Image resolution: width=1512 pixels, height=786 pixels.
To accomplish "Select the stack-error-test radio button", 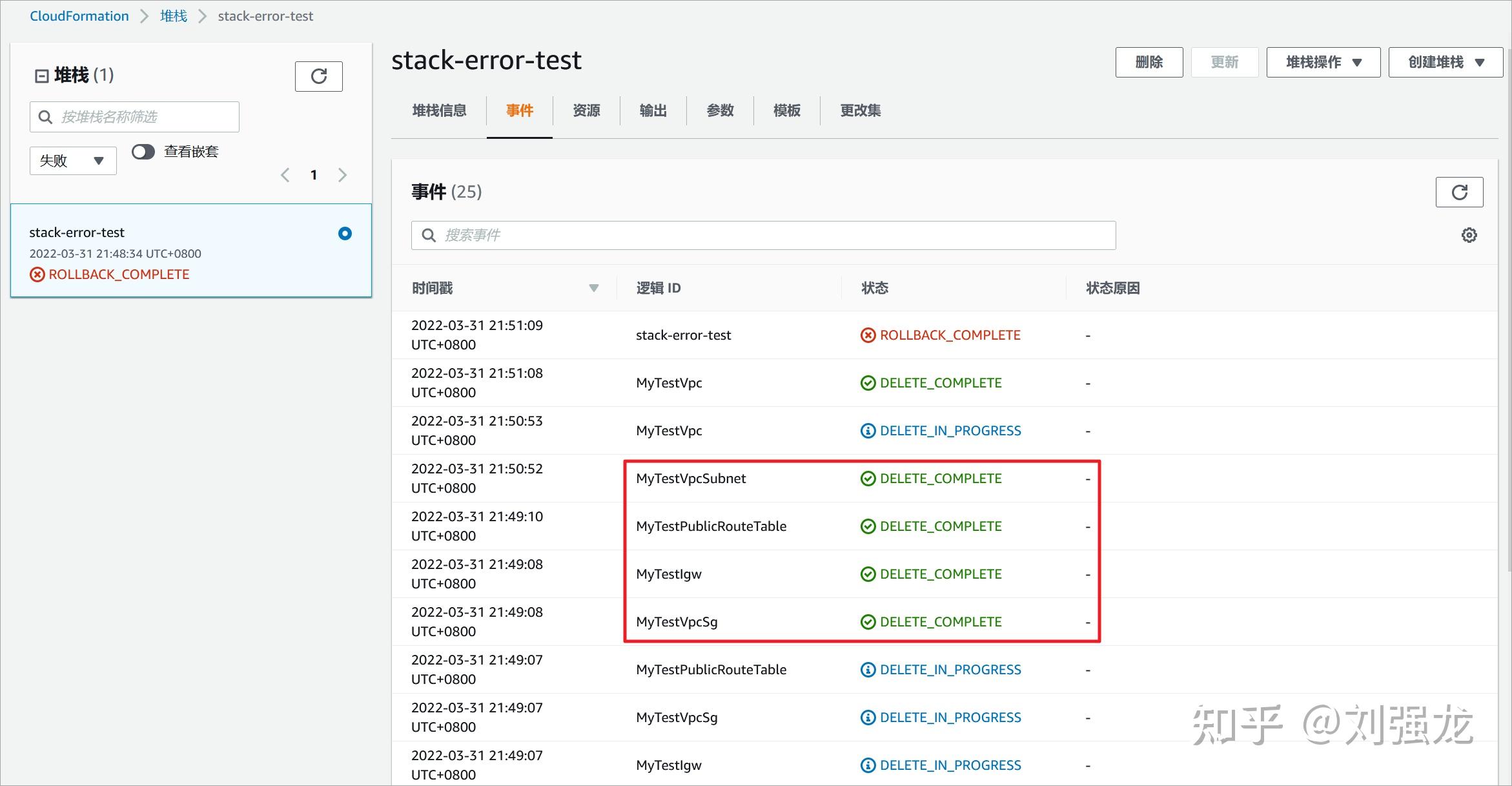I will coord(345,233).
